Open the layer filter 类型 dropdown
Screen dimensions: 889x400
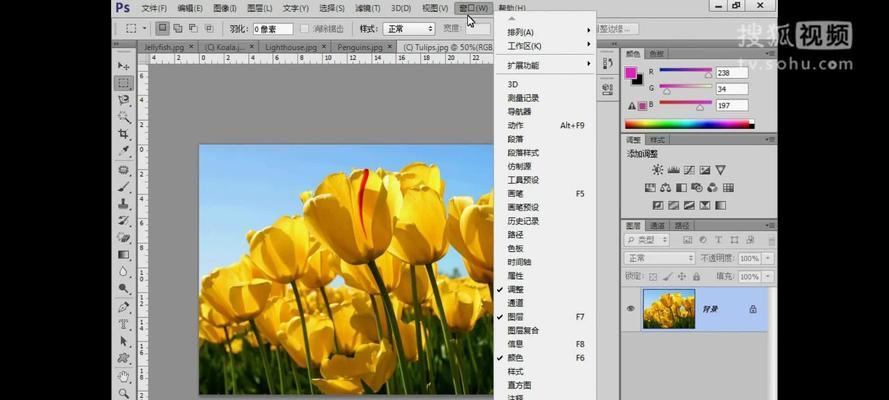[647, 240]
